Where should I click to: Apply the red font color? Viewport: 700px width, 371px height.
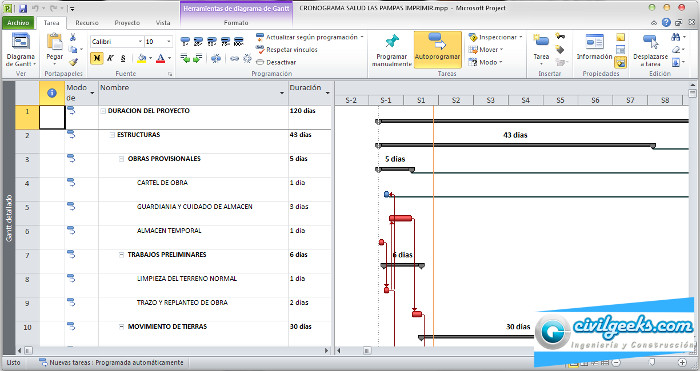[160, 58]
